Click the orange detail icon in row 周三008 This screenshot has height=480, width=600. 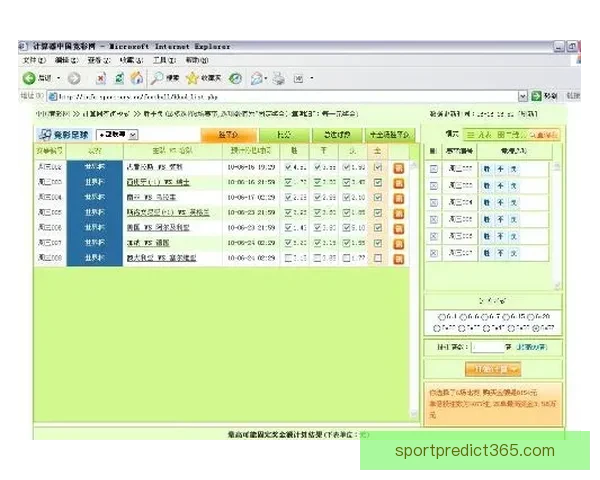(x=399, y=259)
